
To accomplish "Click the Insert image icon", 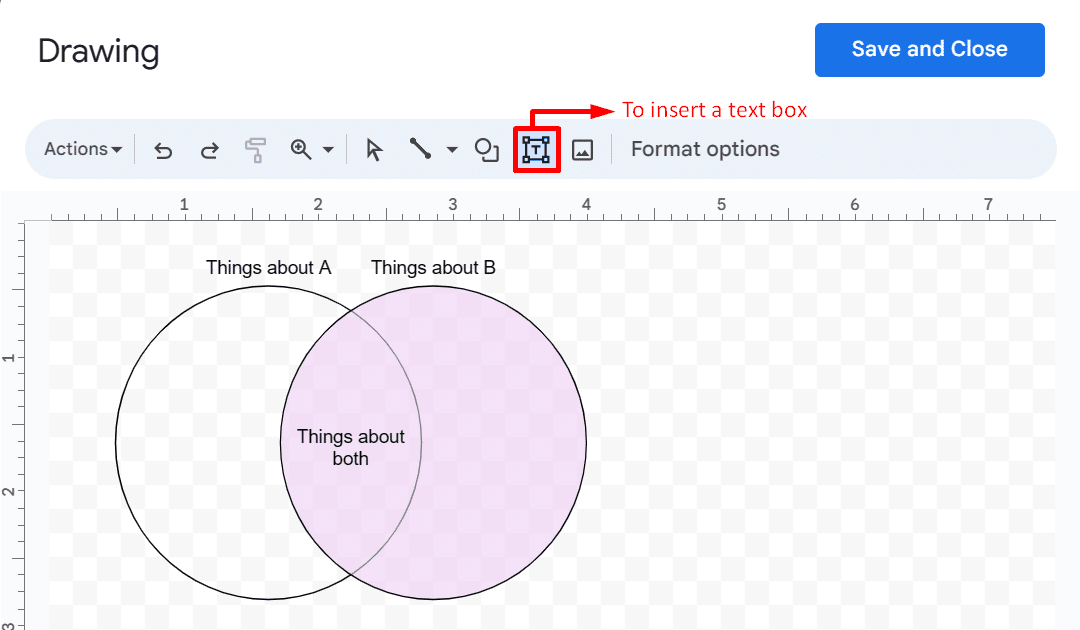I will [581, 149].
